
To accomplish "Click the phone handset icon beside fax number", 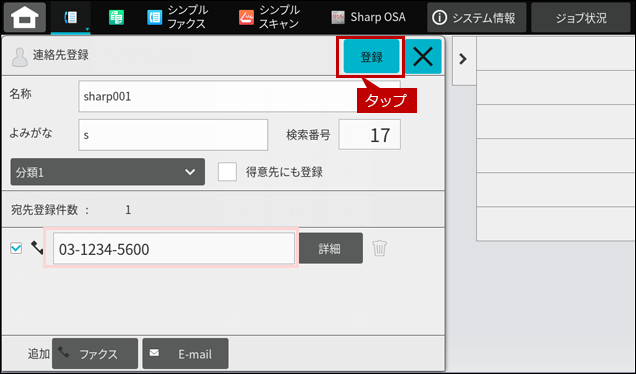I will tap(37, 247).
